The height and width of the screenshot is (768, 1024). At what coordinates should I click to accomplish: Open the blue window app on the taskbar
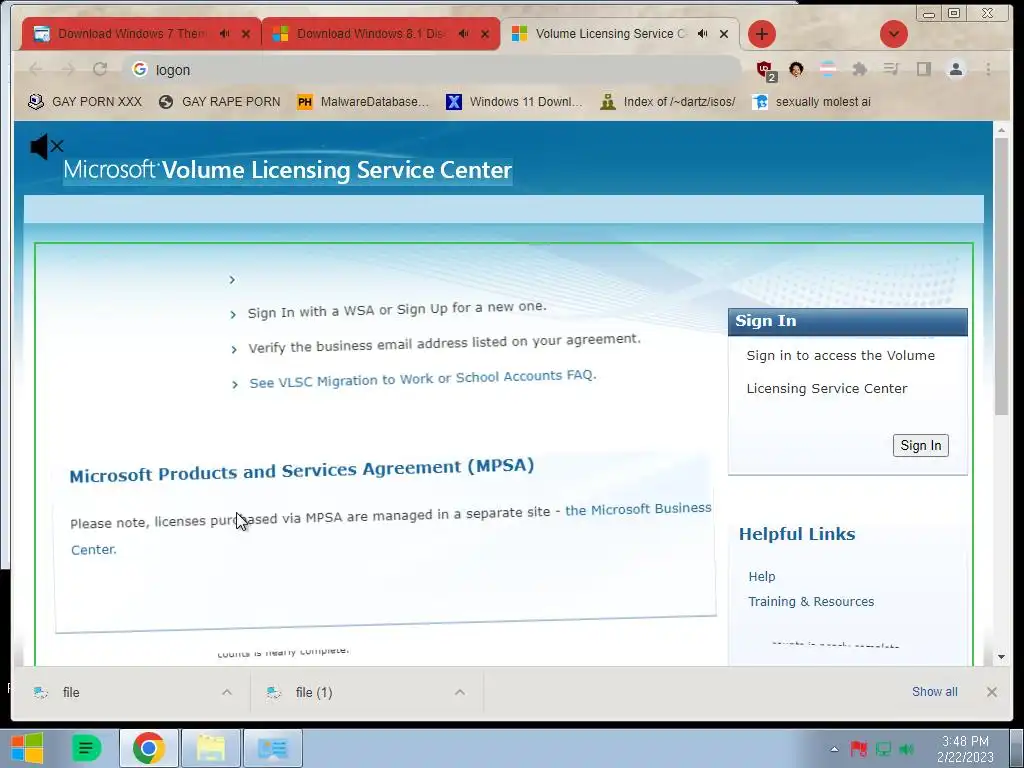272,748
